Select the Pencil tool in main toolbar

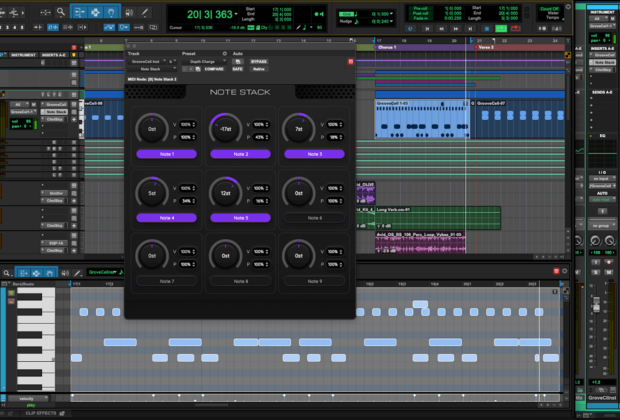(x=145, y=12)
